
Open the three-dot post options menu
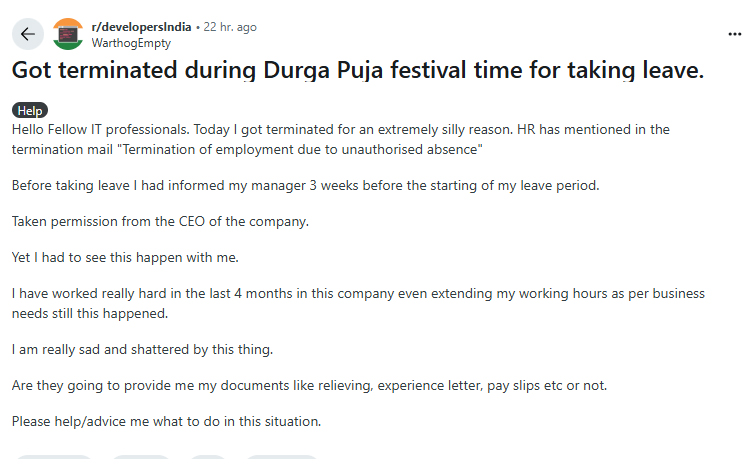tap(735, 34)
